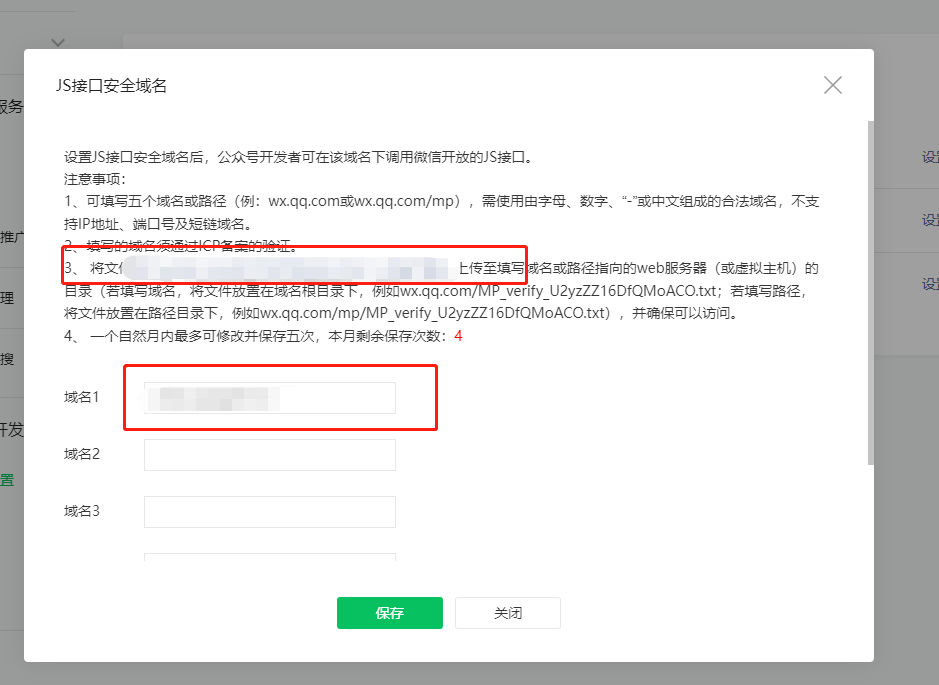The width and height of the screenshot is (939, 685).
Task: Focus the 域名1 input field
Action: tap(270, 398)
